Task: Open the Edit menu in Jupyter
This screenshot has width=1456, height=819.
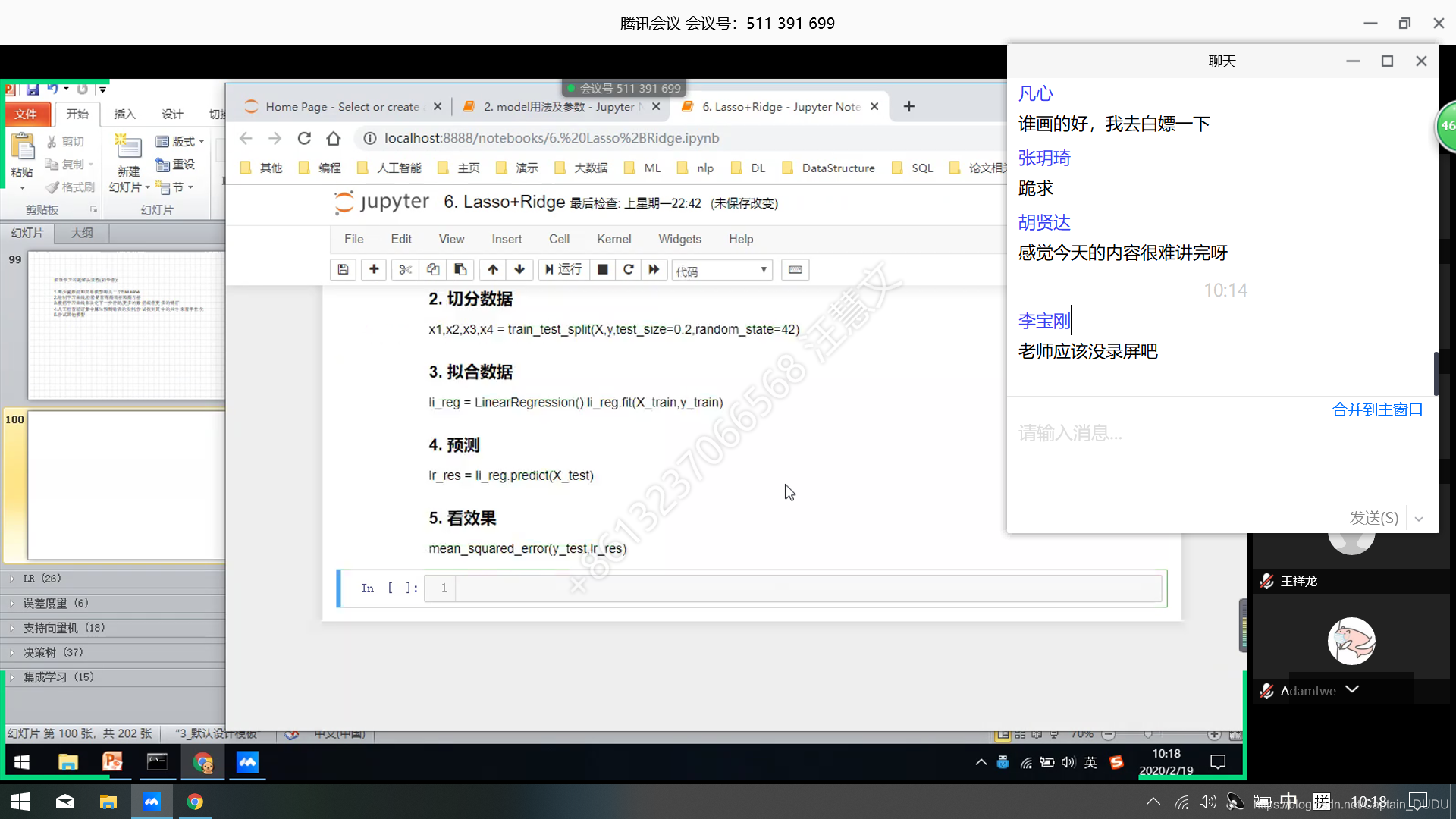Action: [x=401, y=239]
